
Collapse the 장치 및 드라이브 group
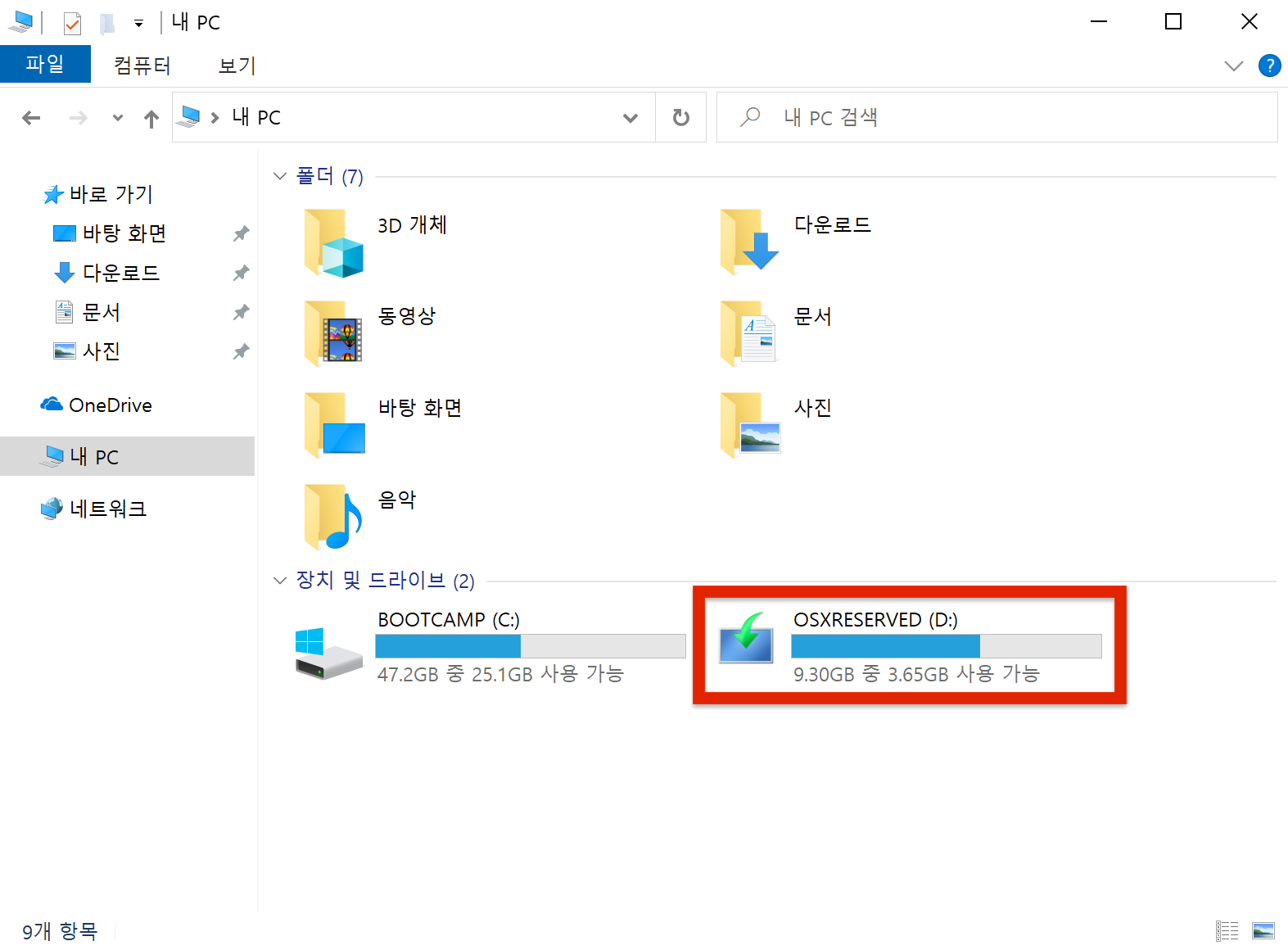point(280,581)
